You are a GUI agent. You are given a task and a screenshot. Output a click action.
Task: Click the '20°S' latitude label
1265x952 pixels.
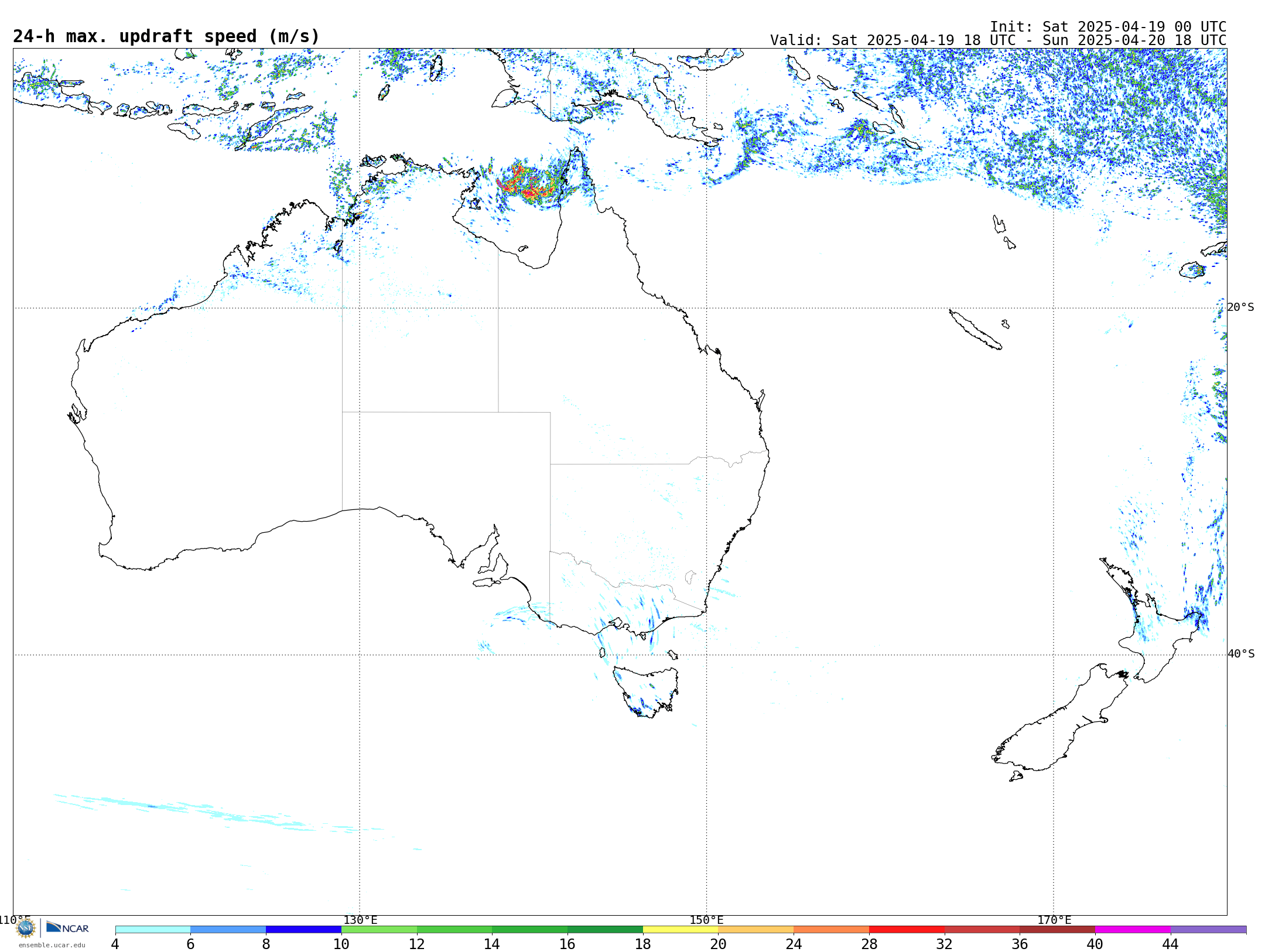coord(1241,307)
